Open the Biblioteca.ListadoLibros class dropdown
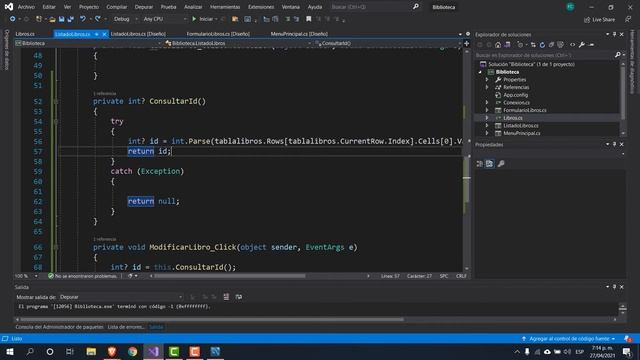Image resolution: width=640 pixels, height=360 pixels. 239,43
